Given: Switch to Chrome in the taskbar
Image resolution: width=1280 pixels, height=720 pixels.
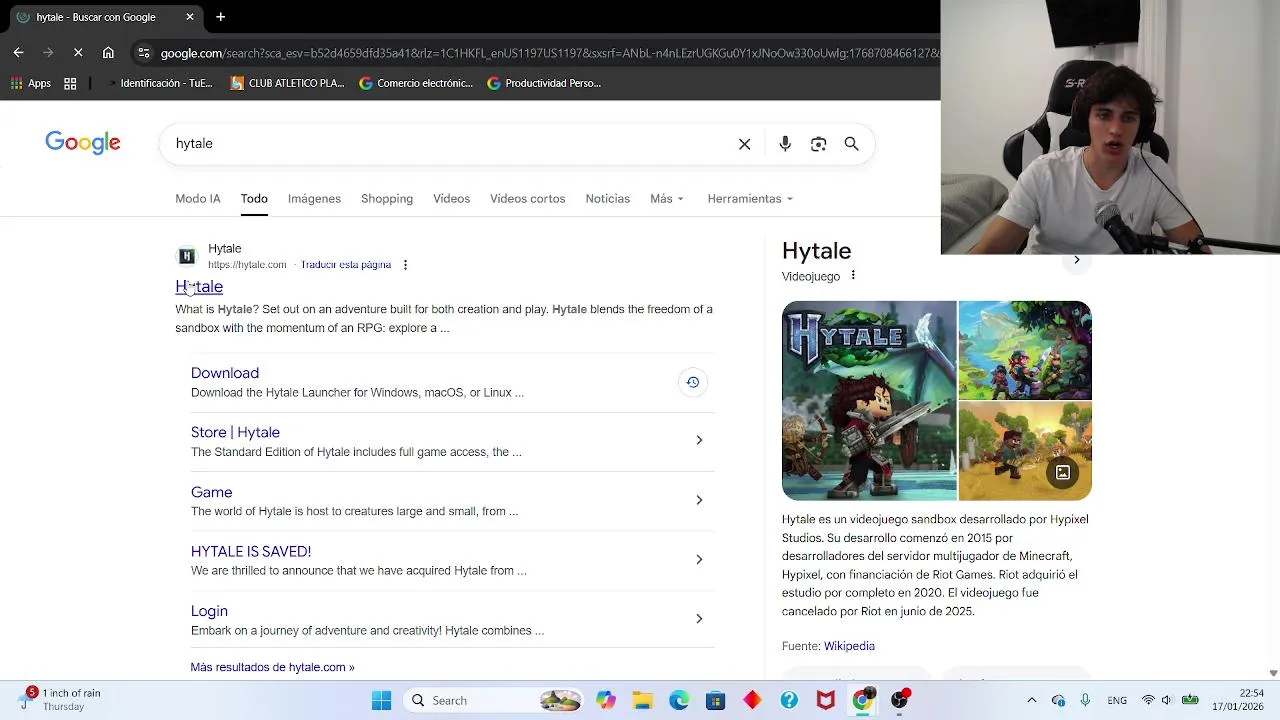Looking at the screenshot, I should tap(862, 700).
